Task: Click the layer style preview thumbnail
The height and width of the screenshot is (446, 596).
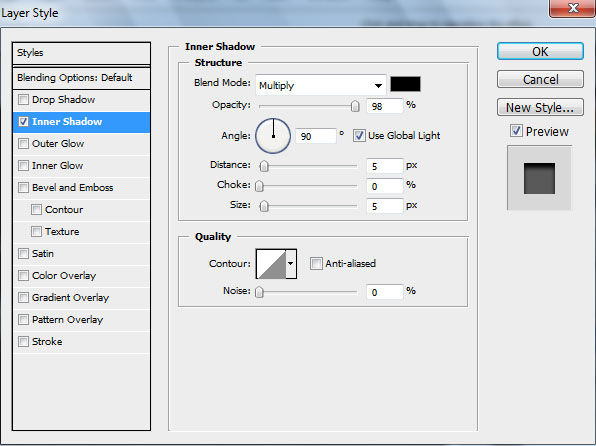Action: pyautogui.click(x=539, y=178)
